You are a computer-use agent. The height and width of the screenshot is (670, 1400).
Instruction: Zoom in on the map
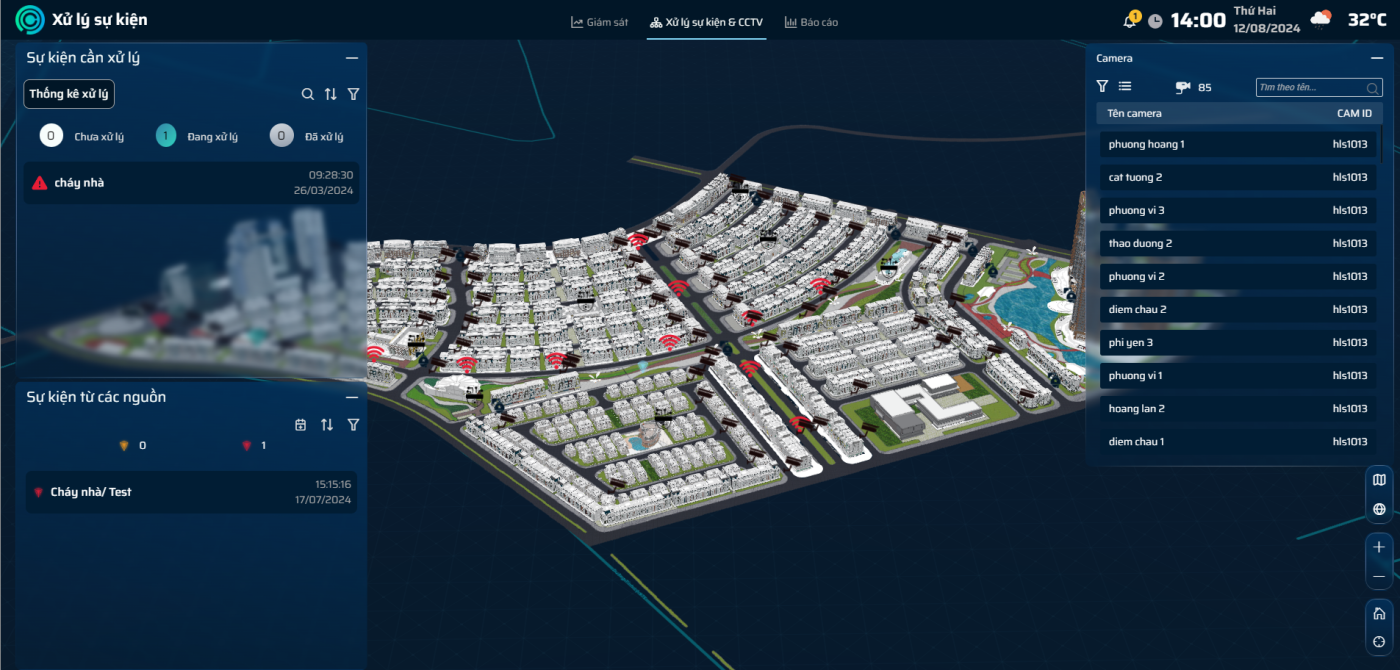[1379, 547]
